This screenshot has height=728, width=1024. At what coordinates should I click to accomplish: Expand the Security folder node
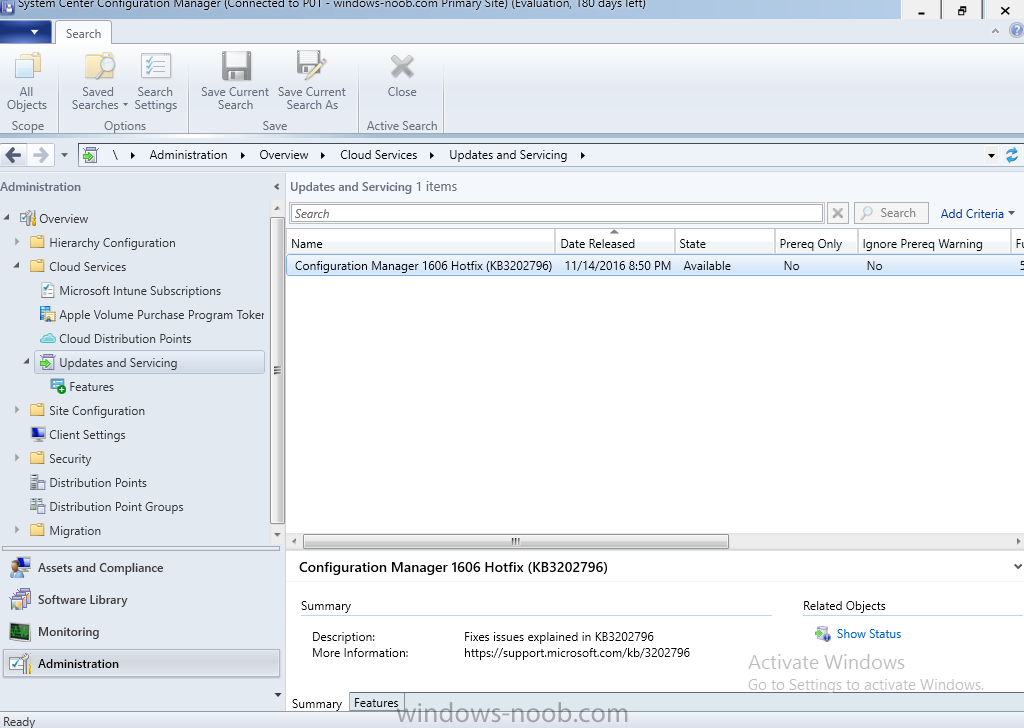17,459
